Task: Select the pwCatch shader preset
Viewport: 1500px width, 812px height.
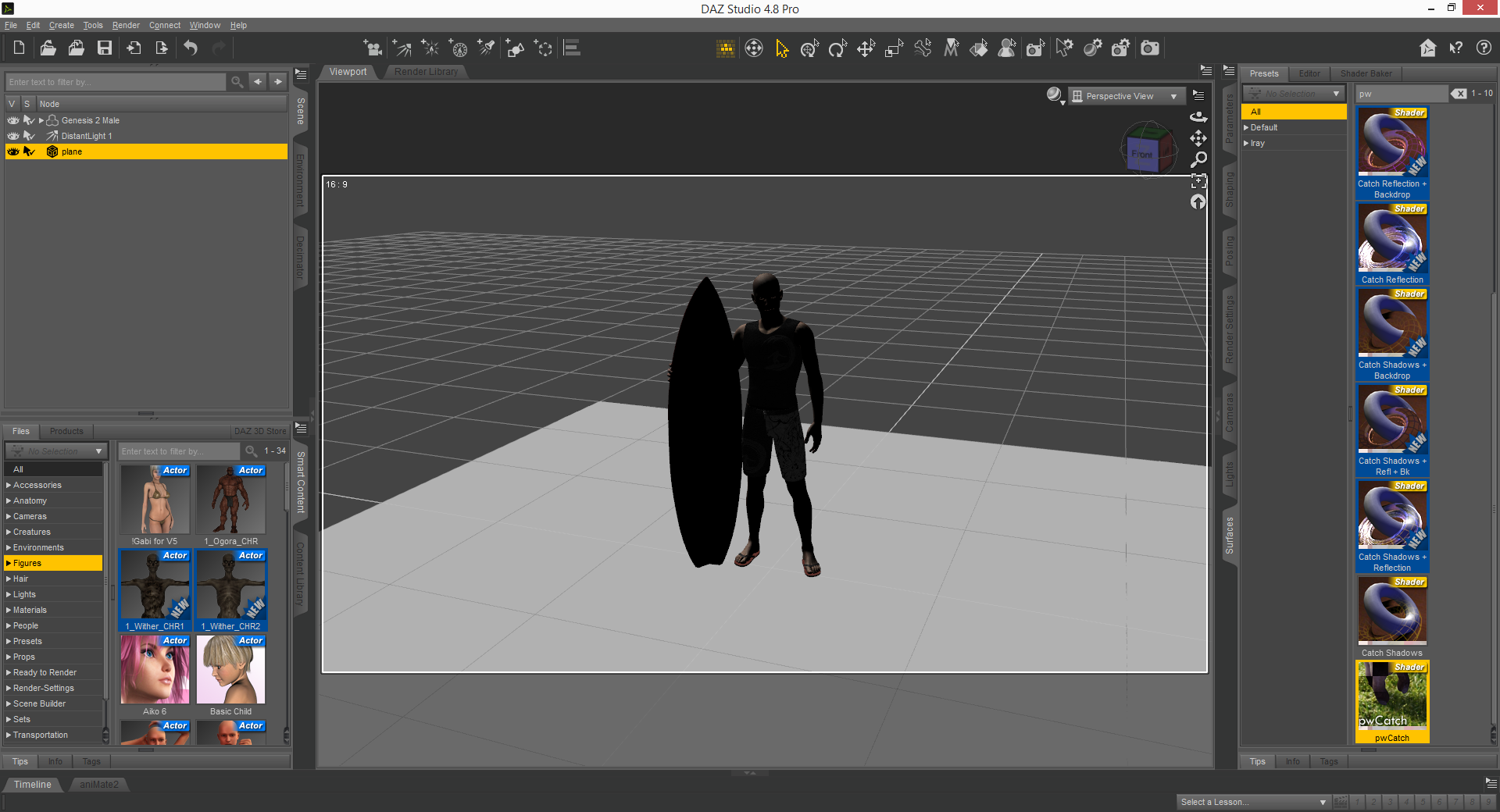Action: 1392,702
